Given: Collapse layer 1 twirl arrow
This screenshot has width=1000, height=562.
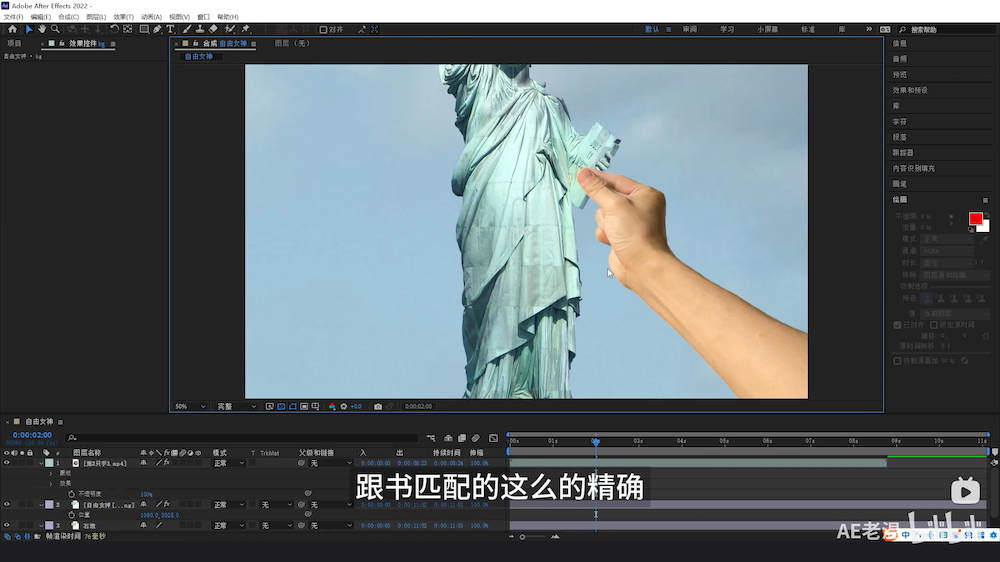Looking at the screenshot, I should pyautogui.click(x=41, y=463).
